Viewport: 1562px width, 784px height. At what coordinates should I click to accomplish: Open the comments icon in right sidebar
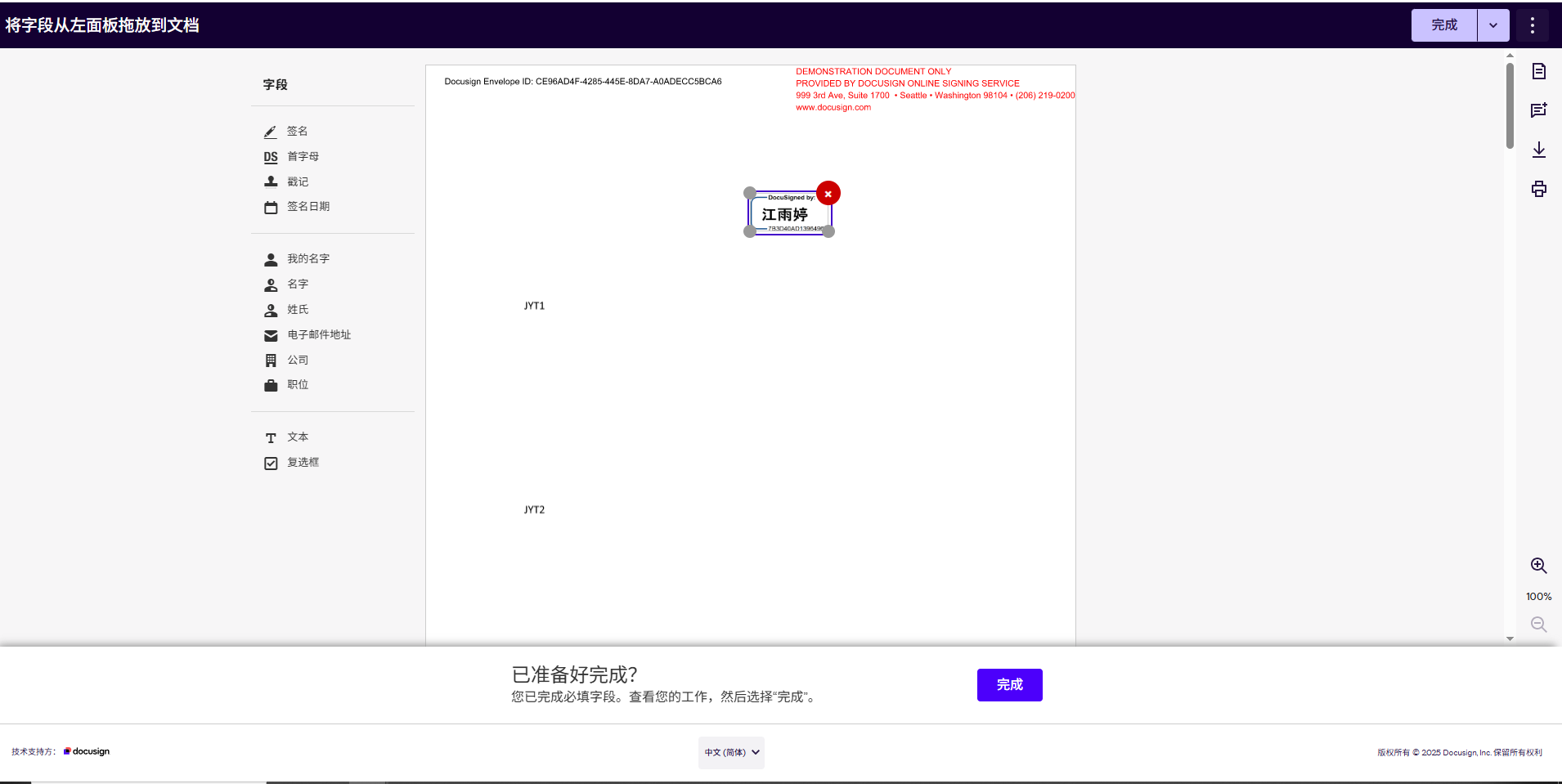[x=1538, y=110]
